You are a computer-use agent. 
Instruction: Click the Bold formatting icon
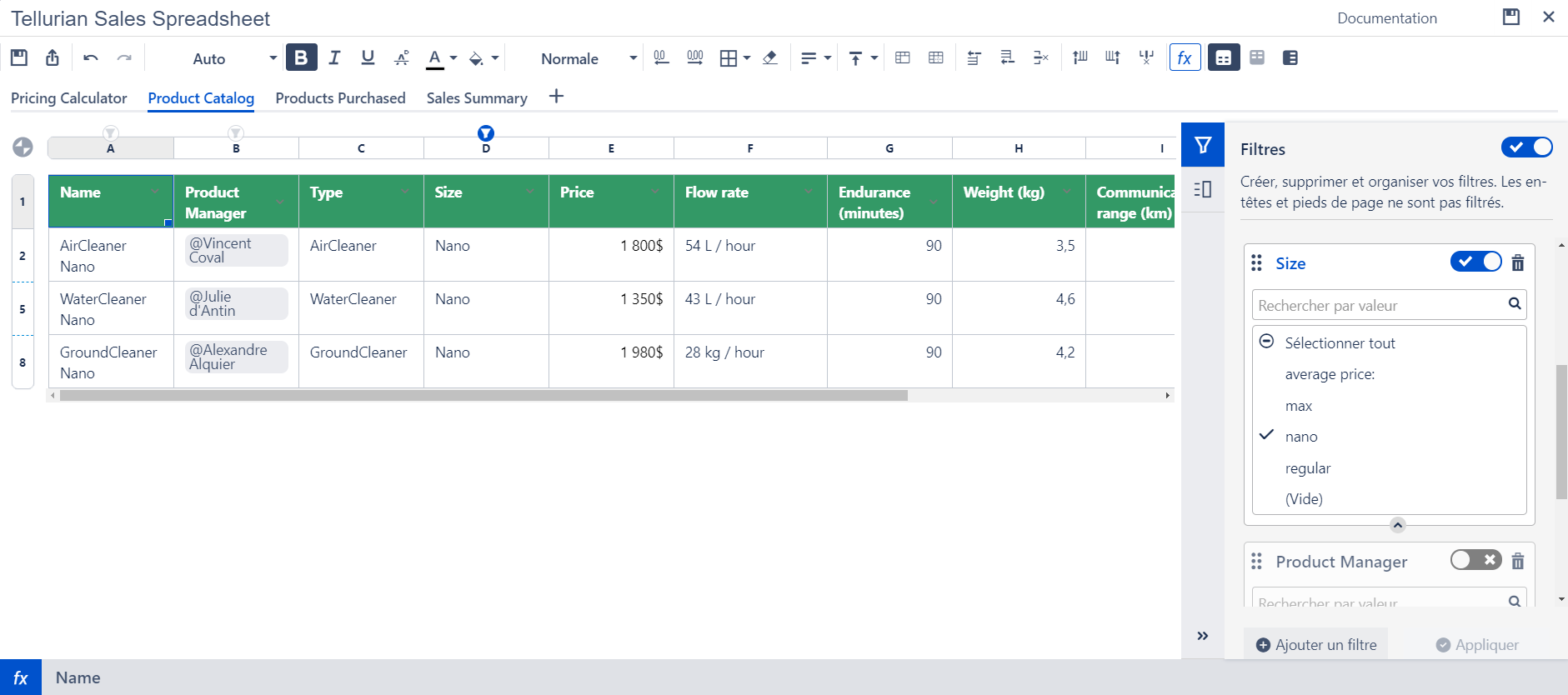(301, 57)
